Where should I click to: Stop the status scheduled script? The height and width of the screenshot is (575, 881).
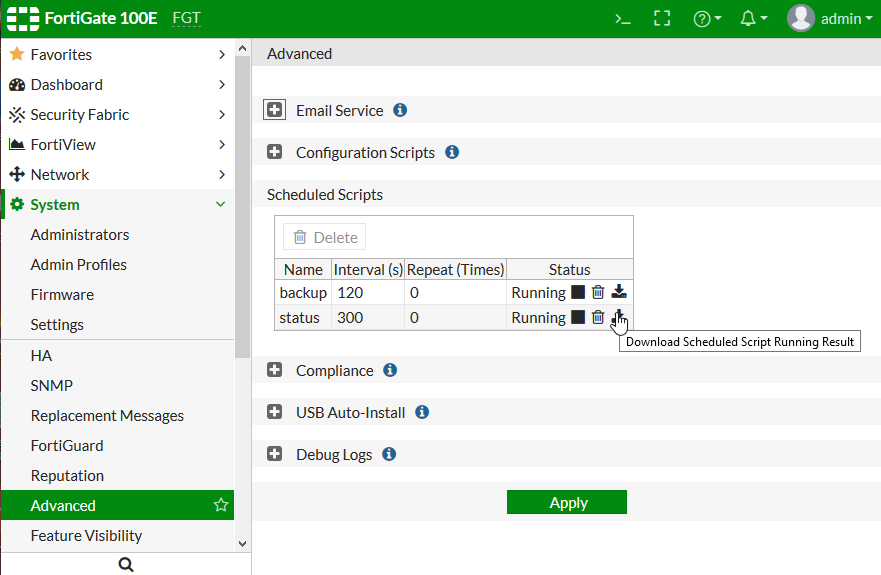(x=578, y=318)
